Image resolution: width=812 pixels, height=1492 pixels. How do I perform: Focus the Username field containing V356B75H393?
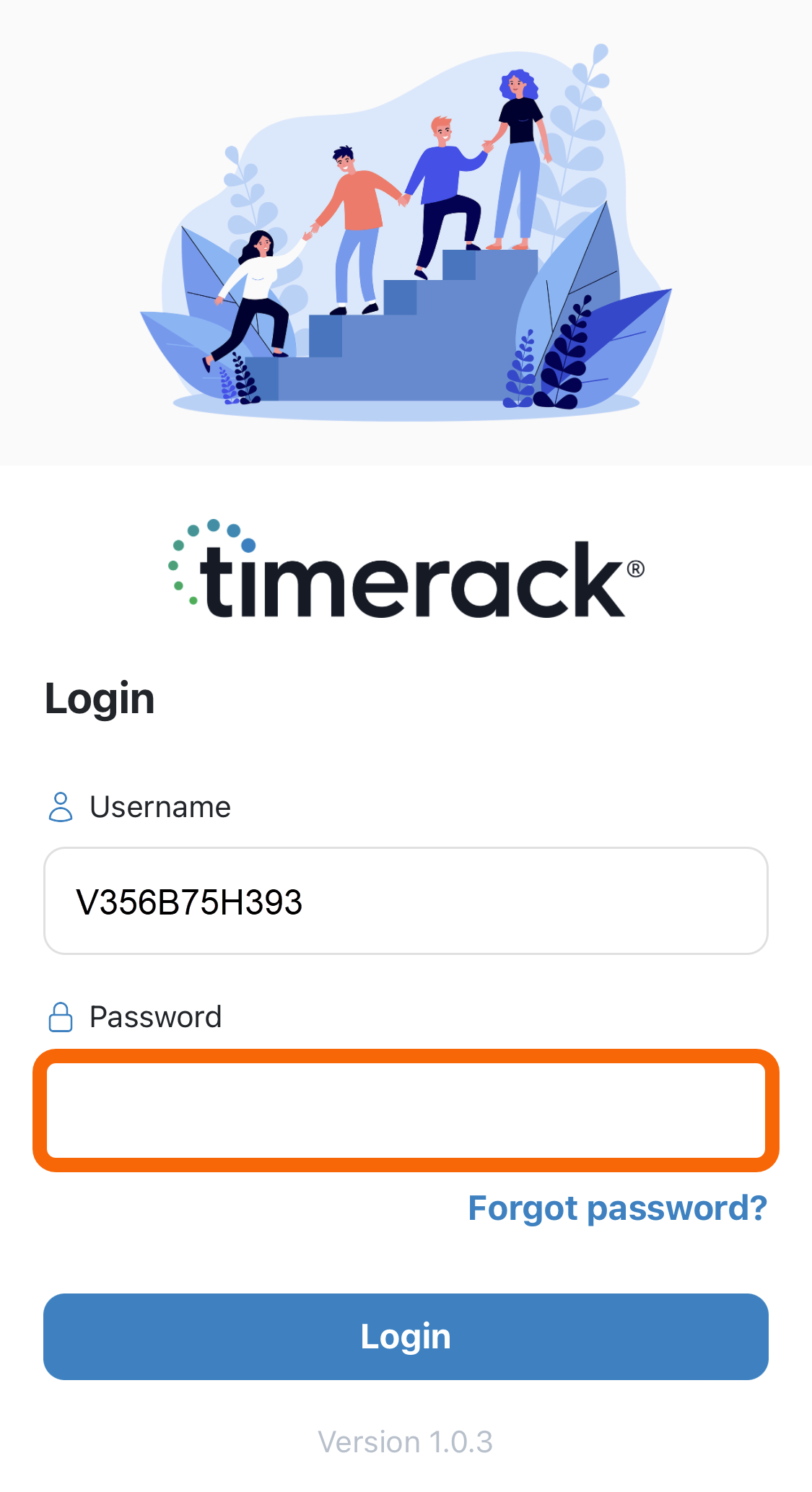[x=406, y=901]
